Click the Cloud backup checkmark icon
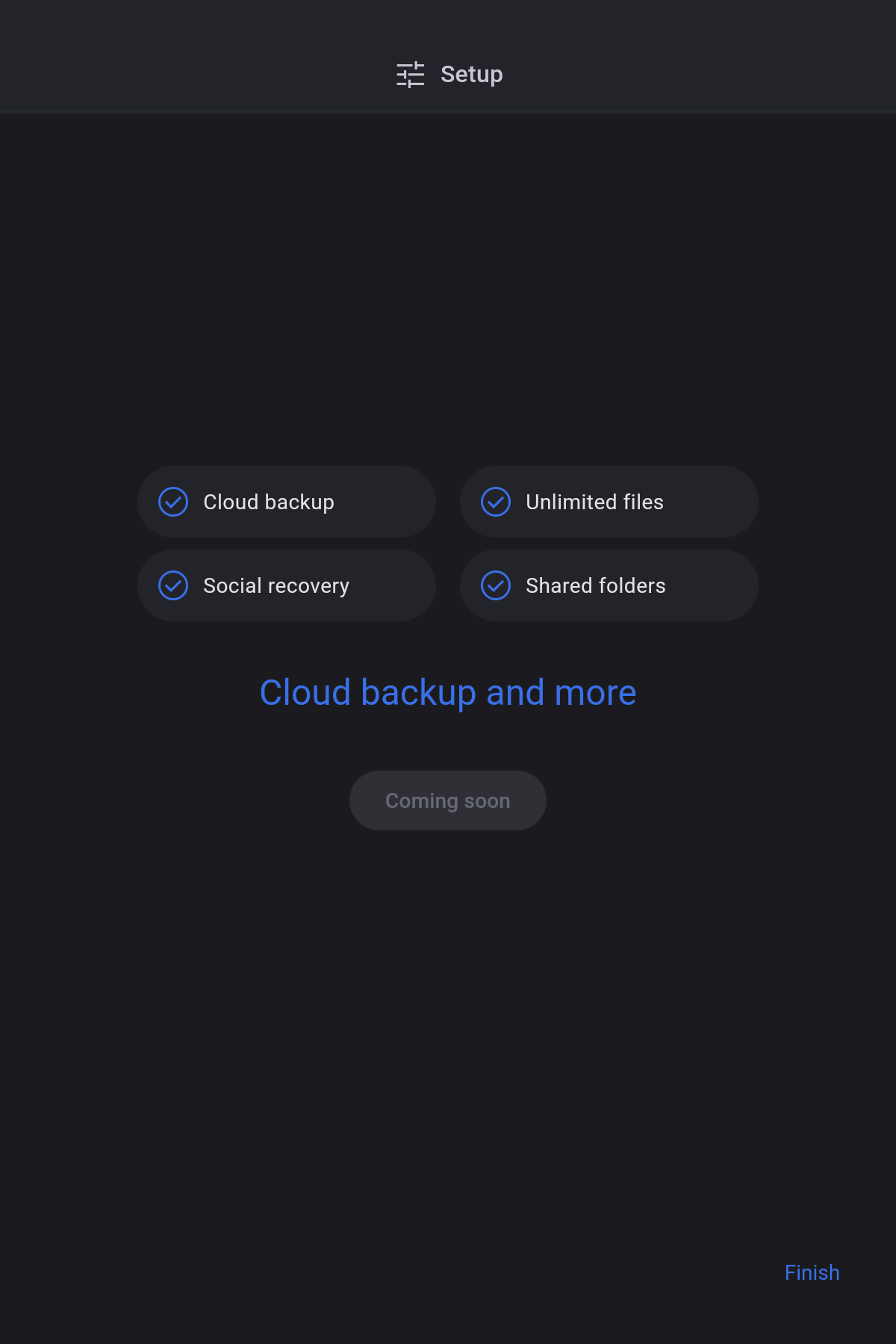The height and width of the screenshot is (1344, 896). 173,502
